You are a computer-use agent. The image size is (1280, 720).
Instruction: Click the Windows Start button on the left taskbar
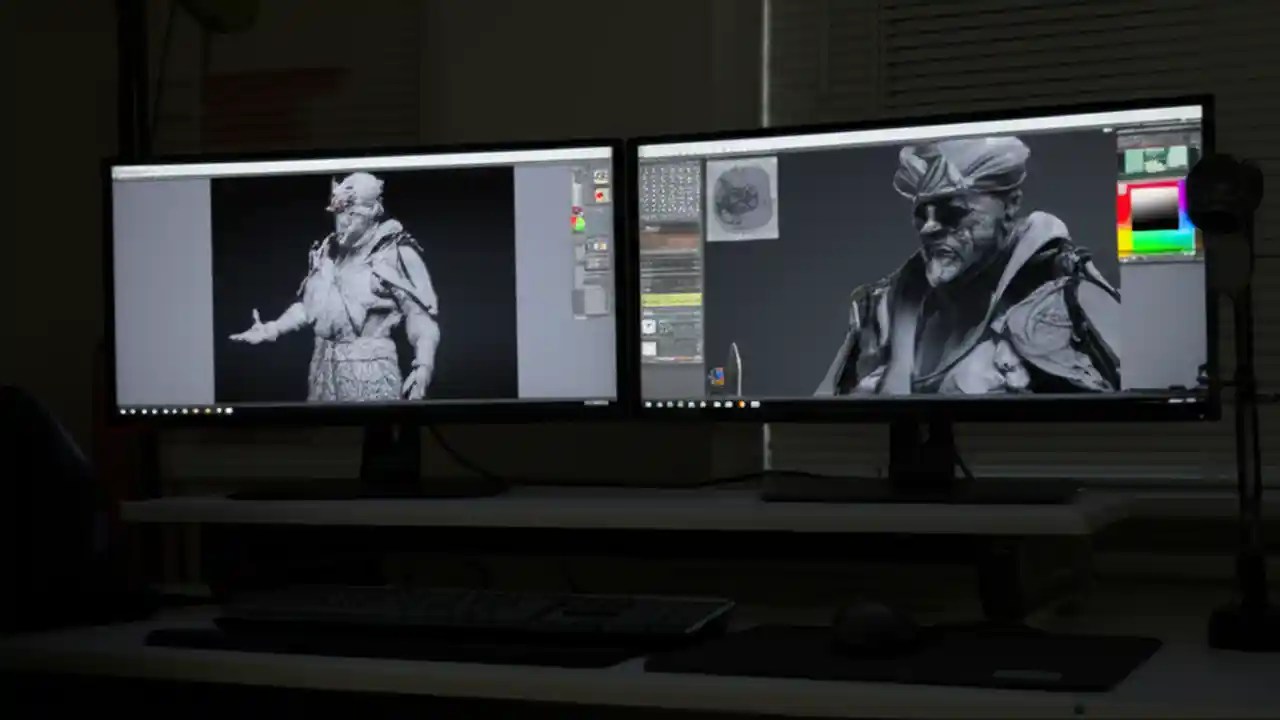point(123,410)
